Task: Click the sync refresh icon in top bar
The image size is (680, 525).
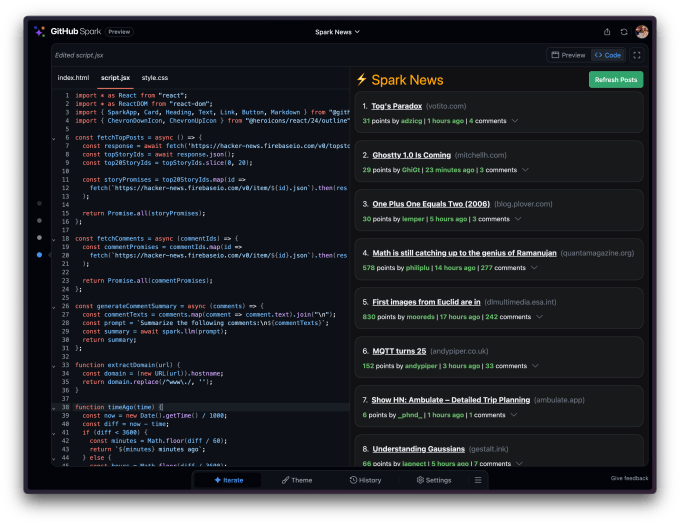Action: click(x=624, y=32)
